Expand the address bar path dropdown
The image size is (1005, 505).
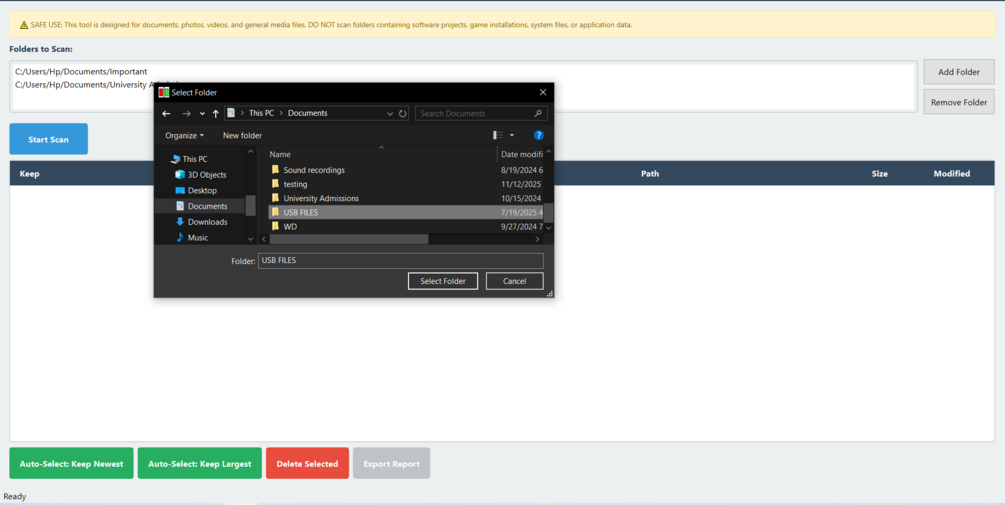pyautogui.click(x=390, y=113)
